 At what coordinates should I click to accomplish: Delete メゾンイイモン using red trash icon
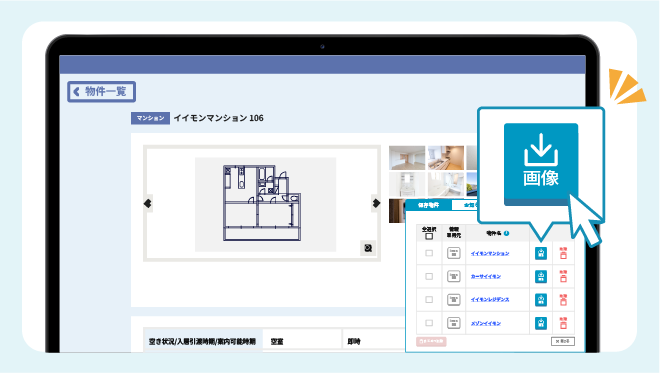coord(563,323)
